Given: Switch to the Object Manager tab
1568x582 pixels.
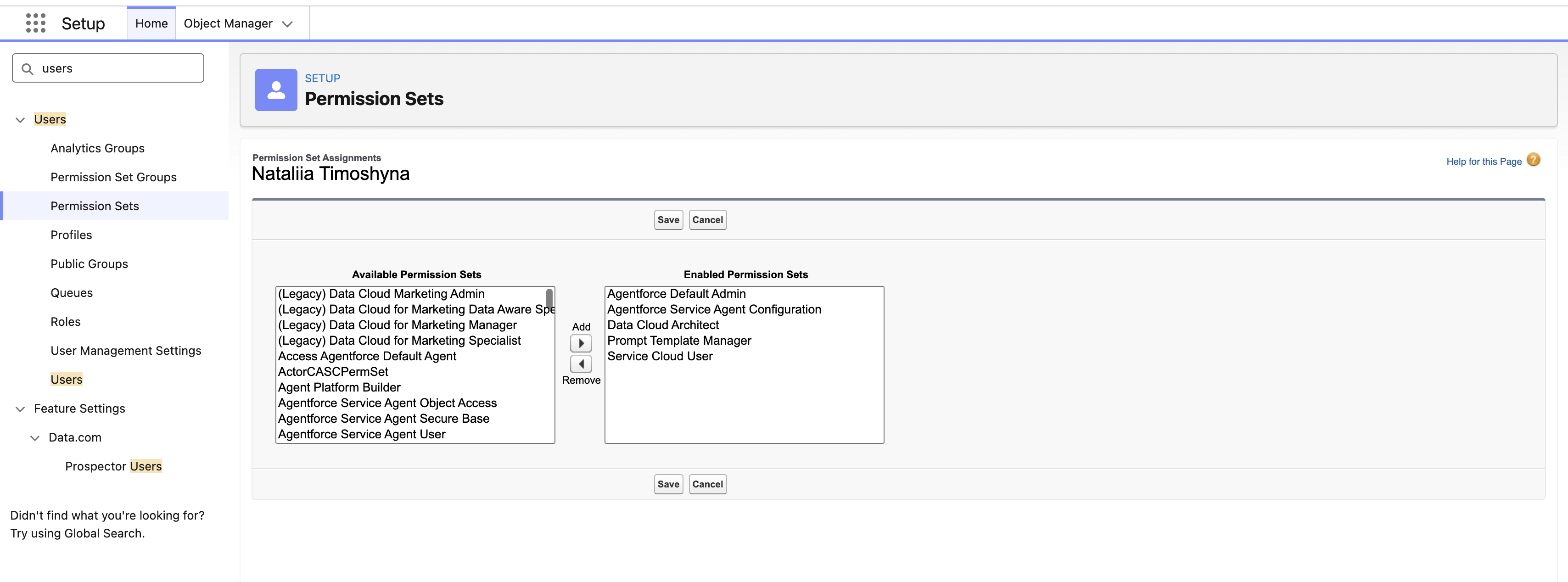Looking at the screenshot, I should (228, 23).
